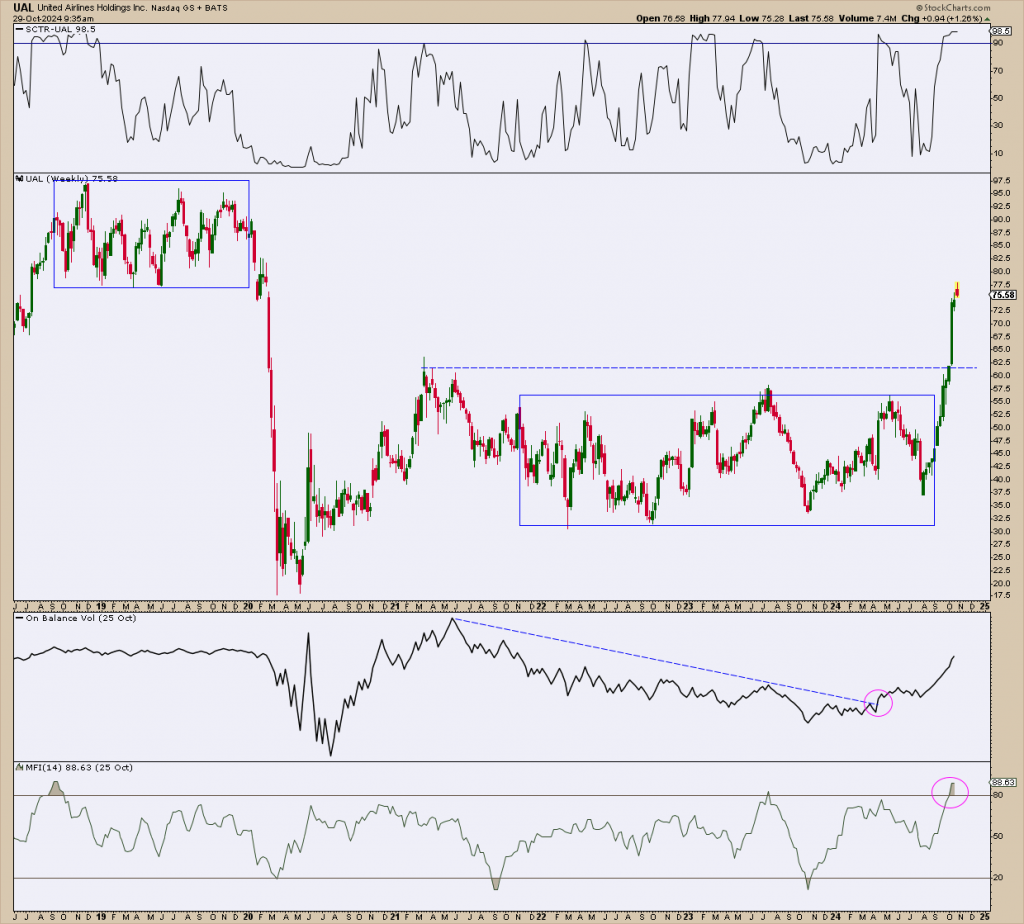Select the 55.0 price axis label

click(x=1002, y=402)
